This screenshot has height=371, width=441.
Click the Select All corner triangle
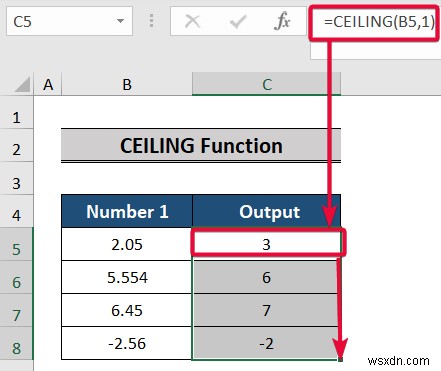[22, 85]
